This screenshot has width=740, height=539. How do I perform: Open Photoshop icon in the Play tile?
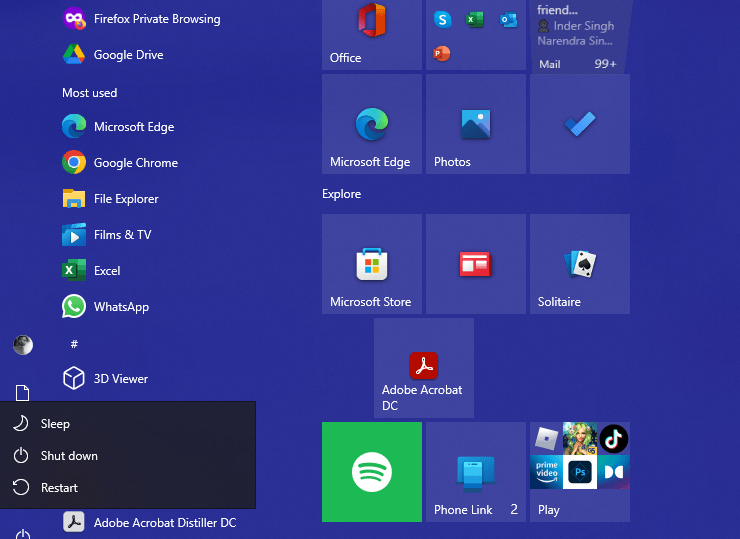click(x=580, y=472)
